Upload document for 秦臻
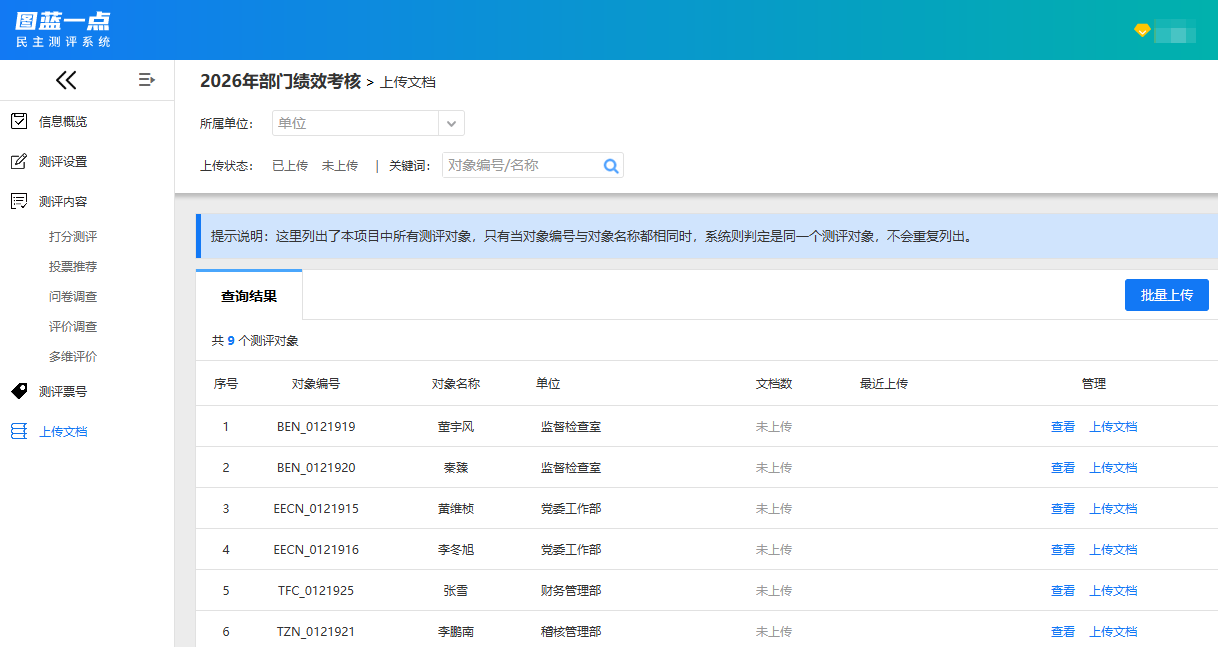Image resolution: width=1218 pixels, height=647 pixels. coord(1113,468)
